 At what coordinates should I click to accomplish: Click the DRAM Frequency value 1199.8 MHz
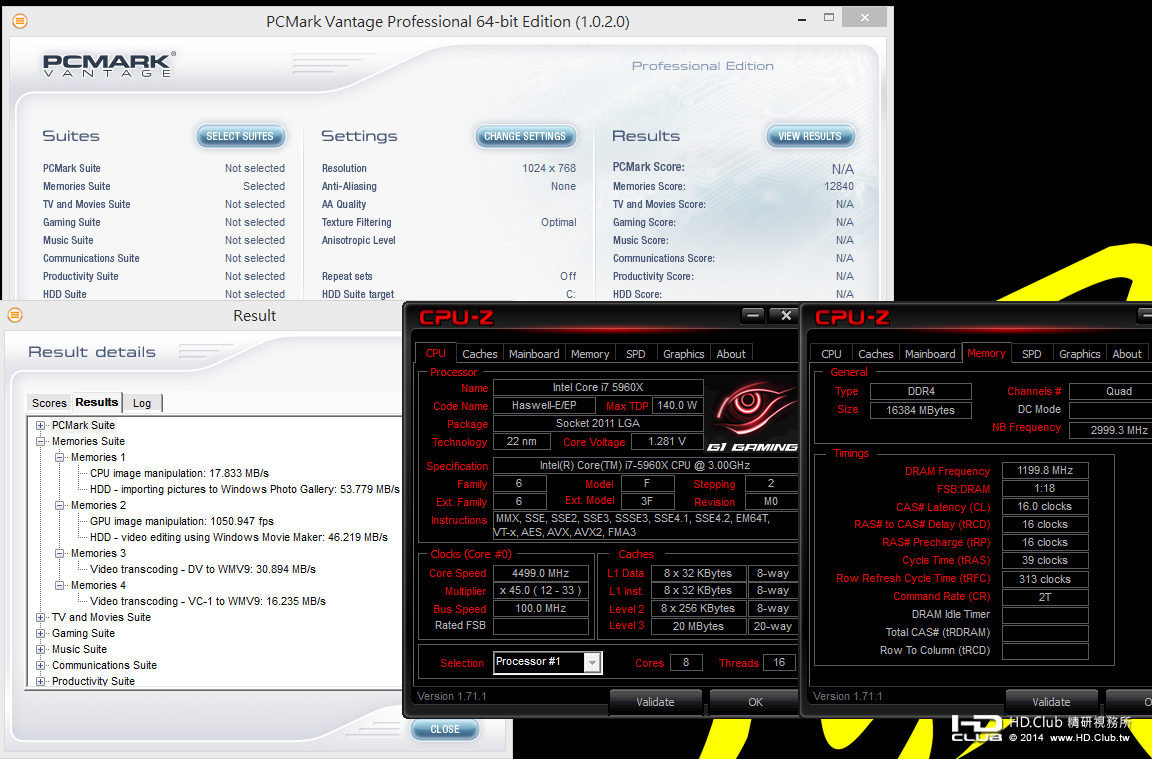pos(1045,470)
